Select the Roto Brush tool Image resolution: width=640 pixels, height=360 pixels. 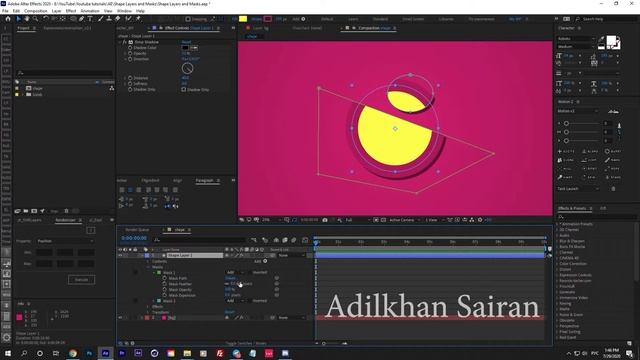[128, 19]
